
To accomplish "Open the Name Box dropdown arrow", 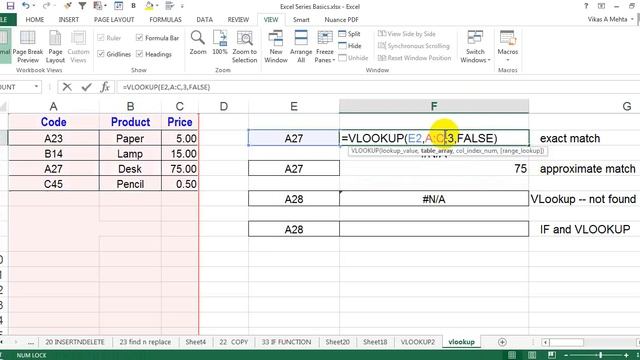I will click(36, 87).
